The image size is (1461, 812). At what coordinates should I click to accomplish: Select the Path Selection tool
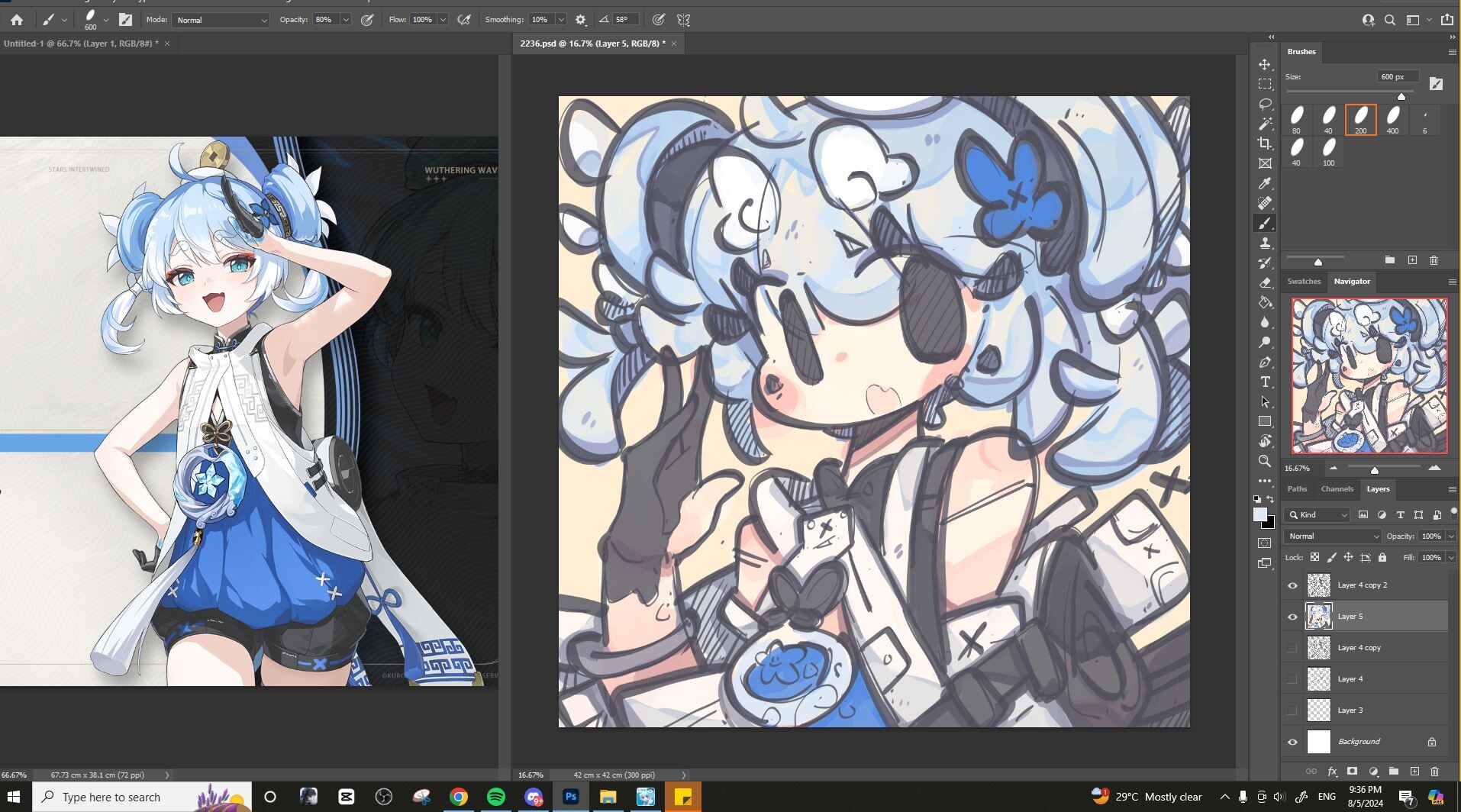point(1265,401)
